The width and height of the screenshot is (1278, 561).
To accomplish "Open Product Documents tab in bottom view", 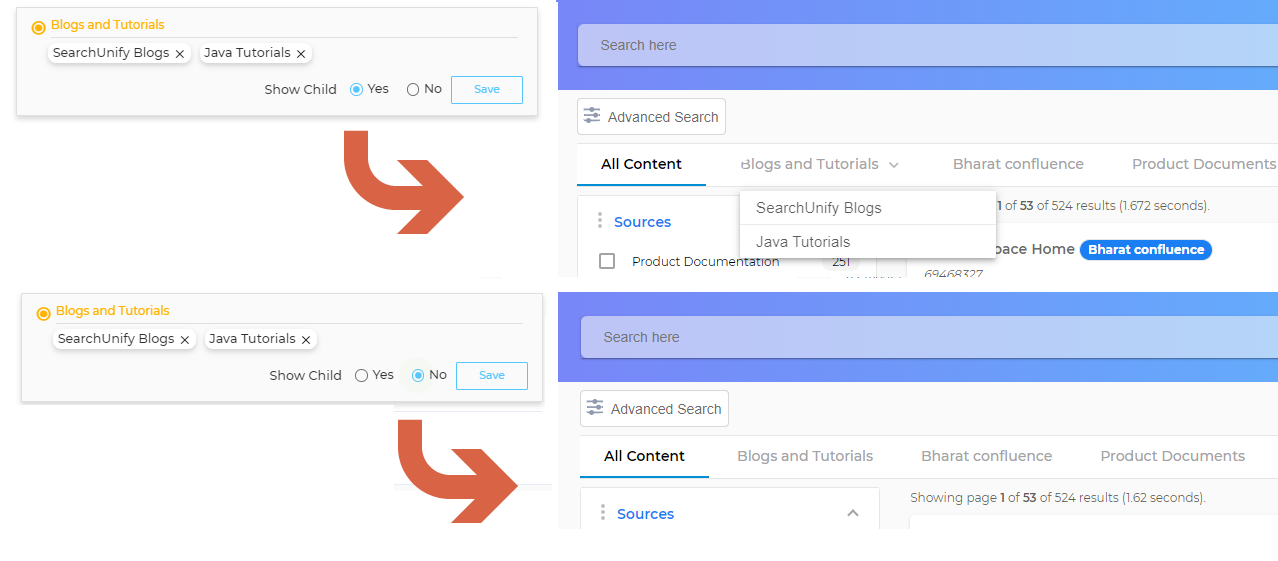I will [x=1172, y=456].
